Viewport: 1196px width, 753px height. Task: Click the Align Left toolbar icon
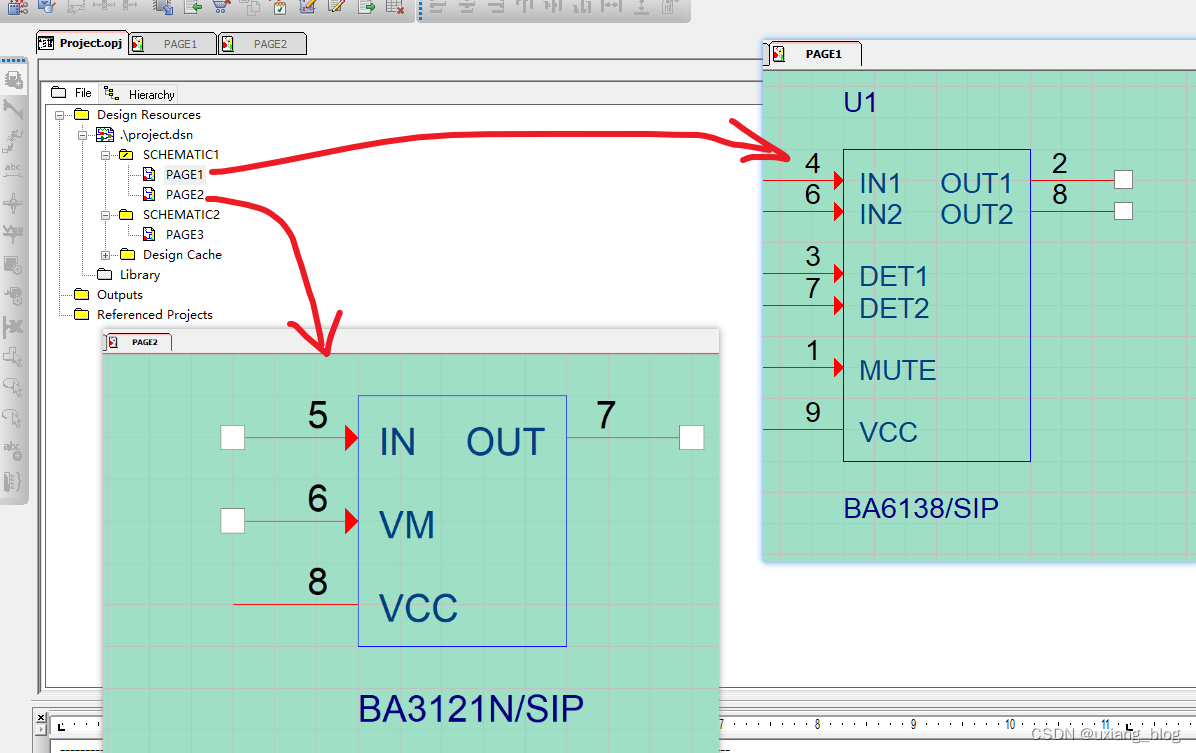438,7
